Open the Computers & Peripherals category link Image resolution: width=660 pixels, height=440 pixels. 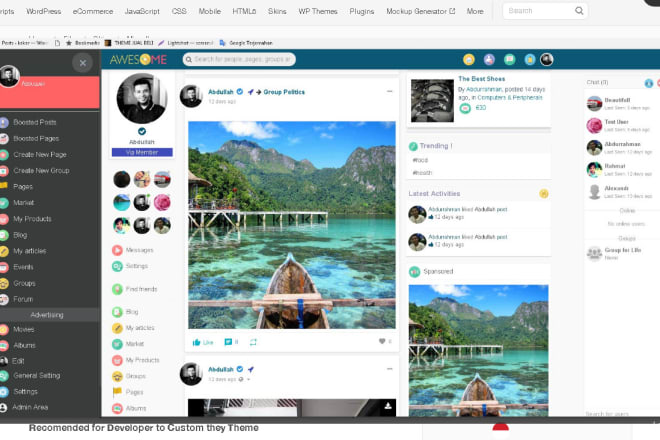[x=510, y=97]
